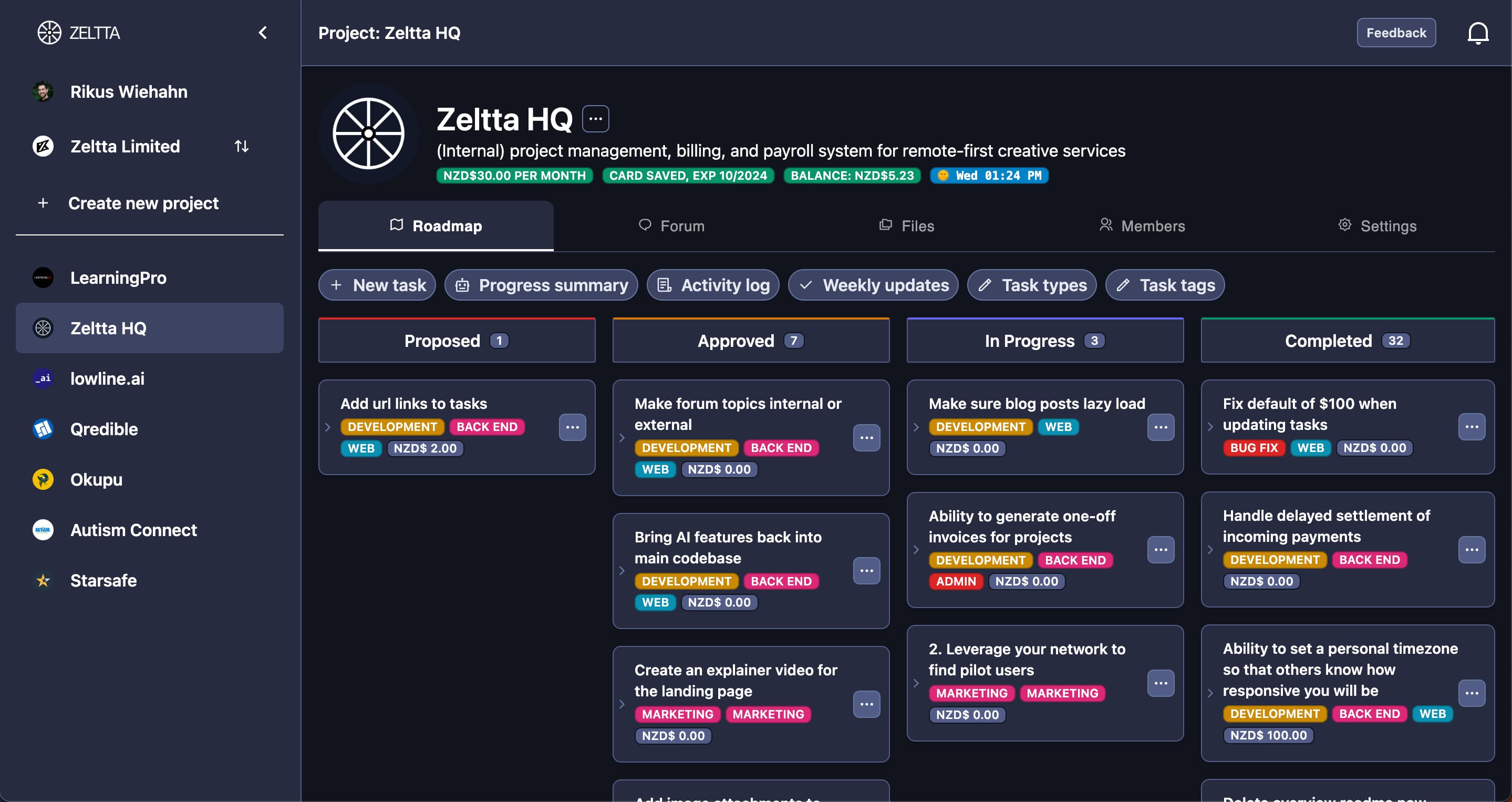Click the Wed 01:24 PM timezone badge
This screenshot has width=1512, height=802.
pos(989,176)
